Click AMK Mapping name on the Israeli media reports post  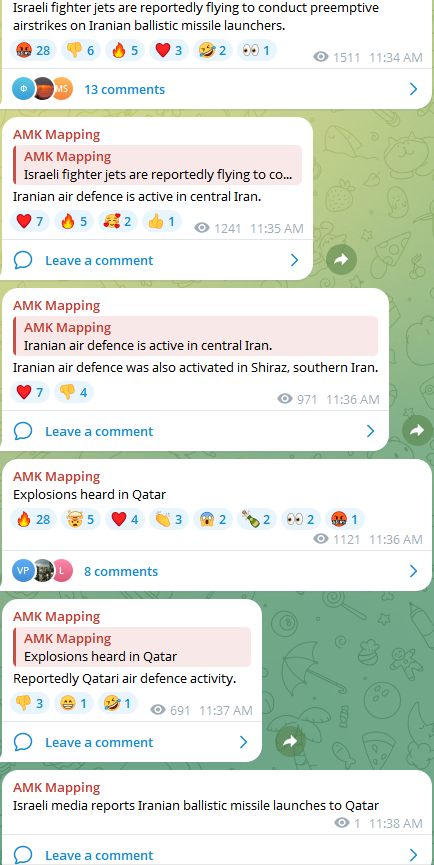pyautogui.click(x=57, y=787)
